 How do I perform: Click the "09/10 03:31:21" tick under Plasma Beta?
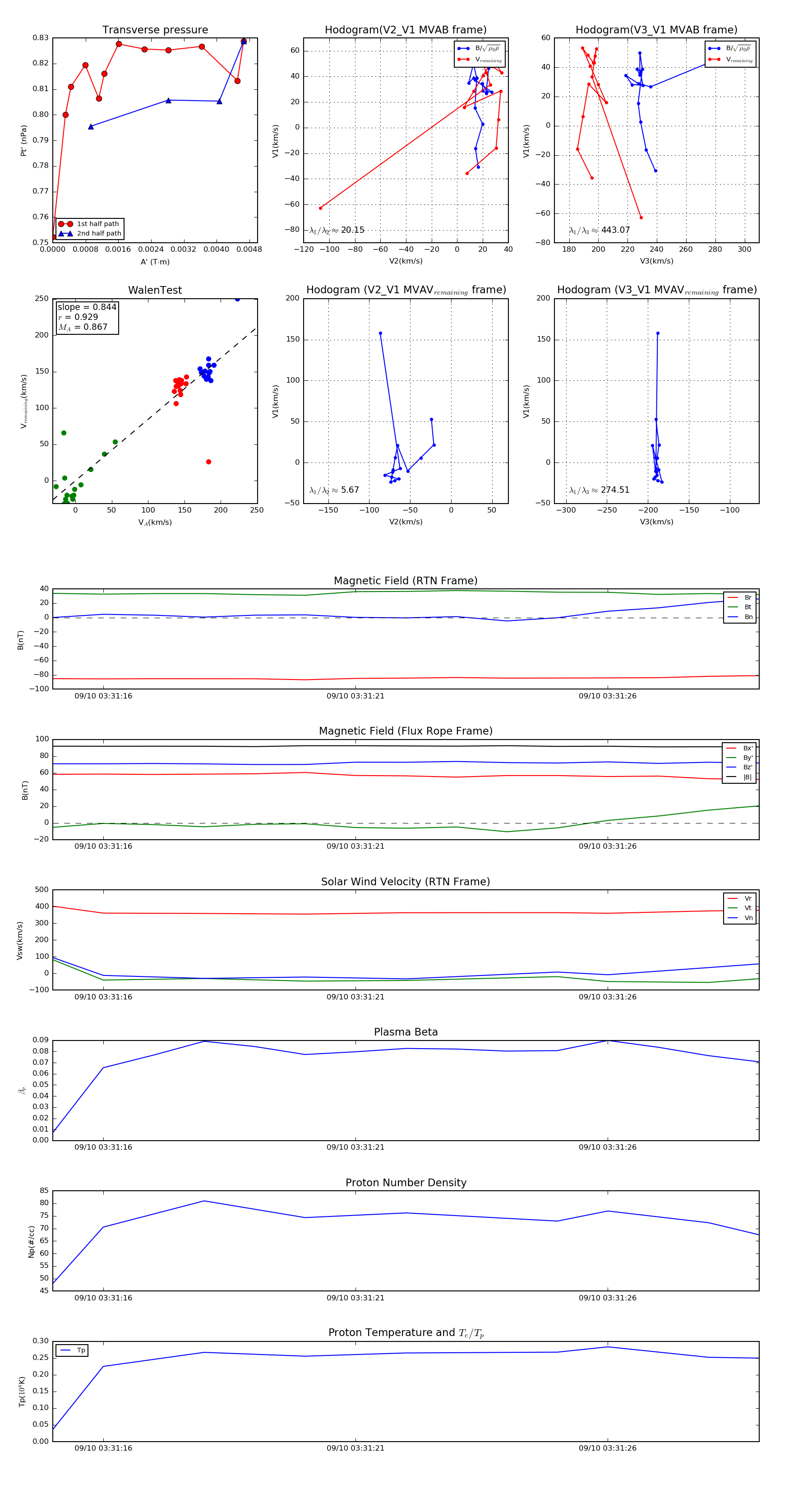pyautogui.click(x=355, y=1147)
